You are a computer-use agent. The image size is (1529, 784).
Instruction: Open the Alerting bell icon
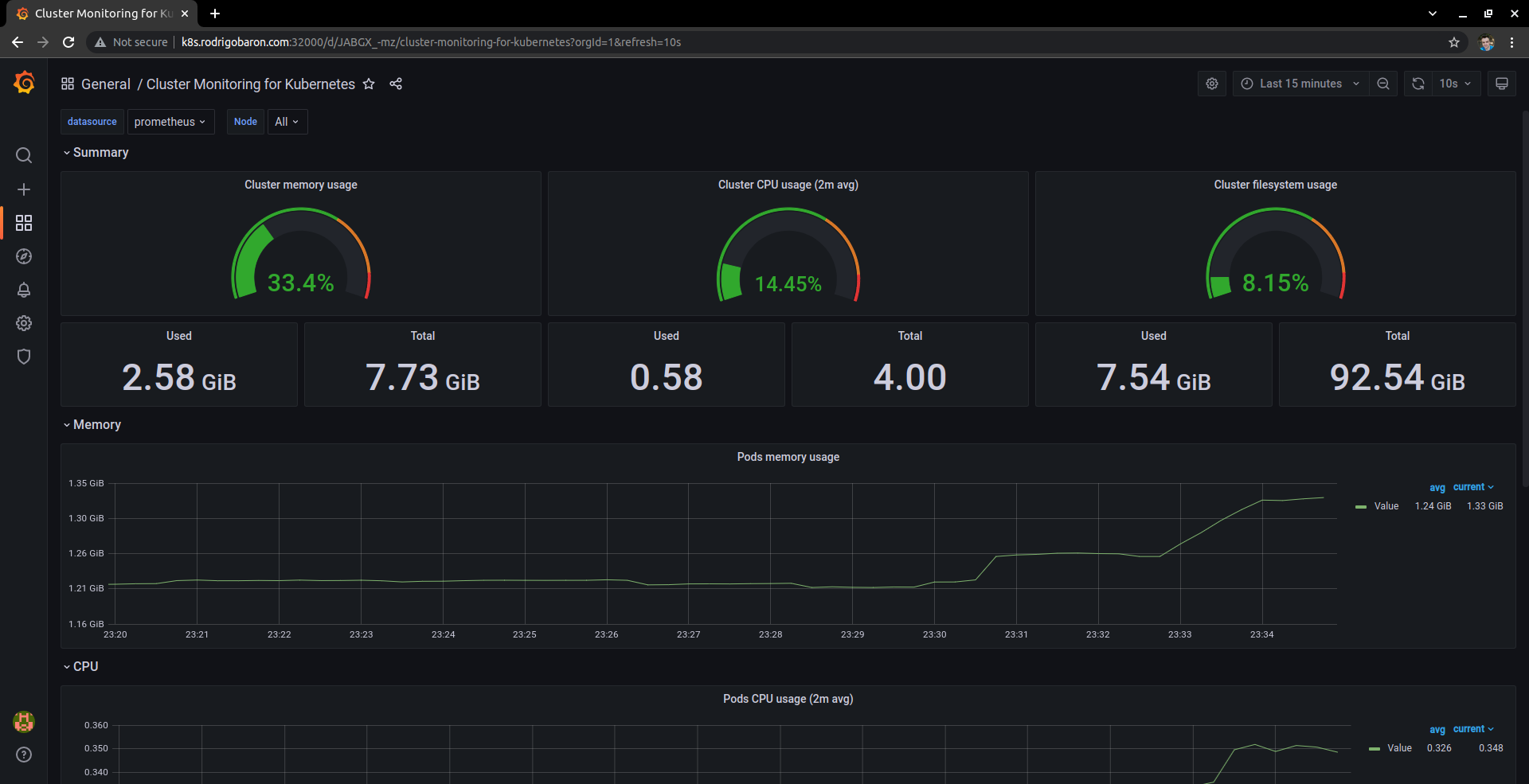pos(24,290)
